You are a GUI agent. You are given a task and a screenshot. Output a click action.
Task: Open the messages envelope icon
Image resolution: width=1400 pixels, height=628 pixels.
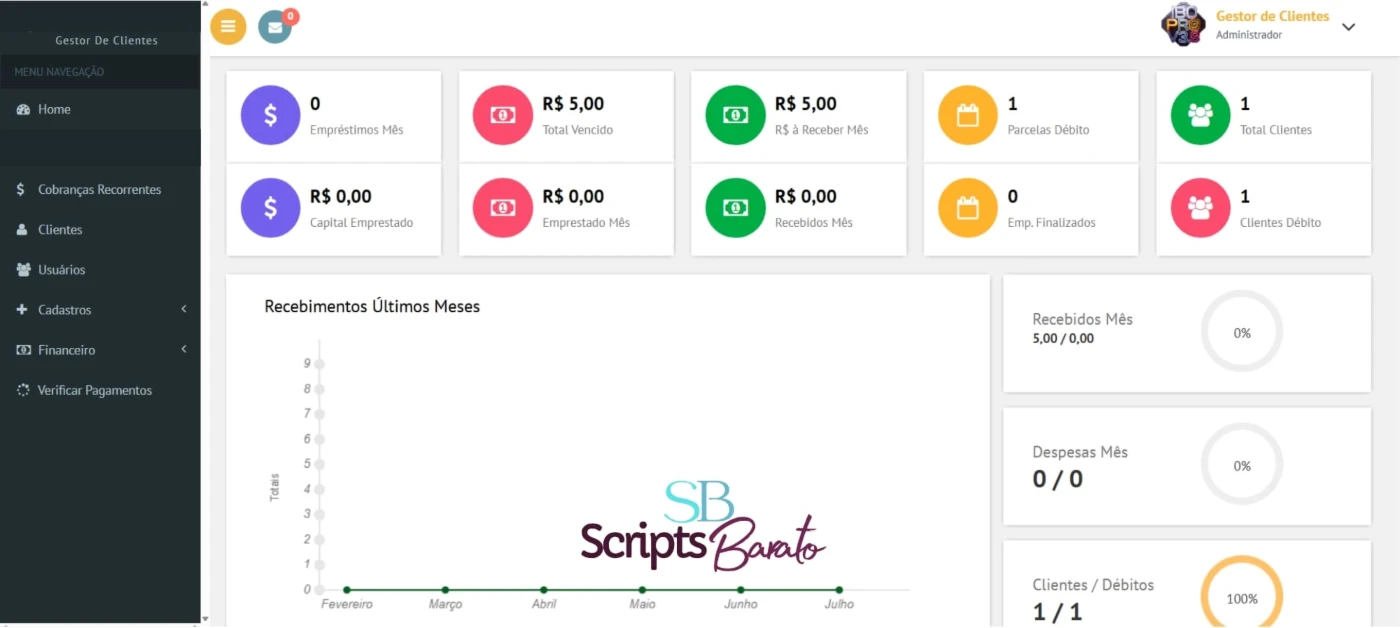coord(275,27)
